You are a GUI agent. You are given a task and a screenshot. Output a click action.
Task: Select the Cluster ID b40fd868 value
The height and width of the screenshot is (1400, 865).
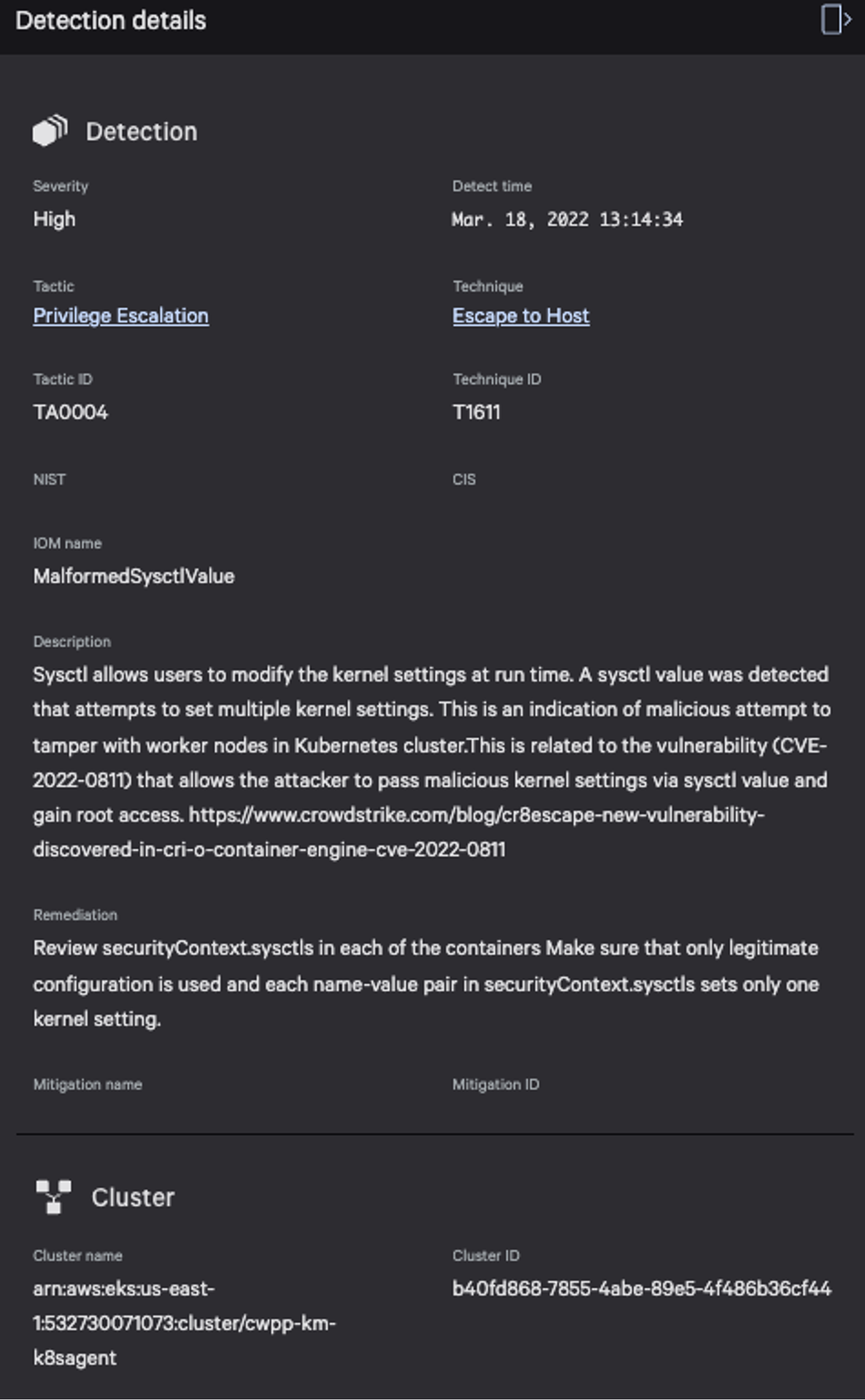[642, 1288]
